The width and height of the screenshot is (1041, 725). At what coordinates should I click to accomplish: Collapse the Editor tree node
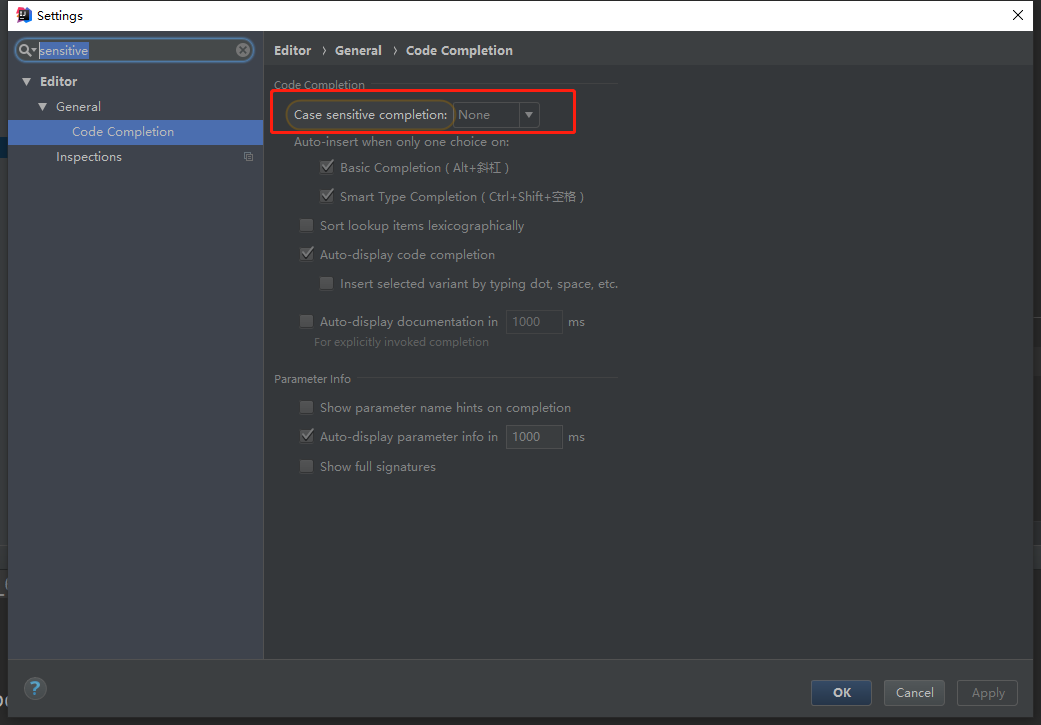coord(27,82)
